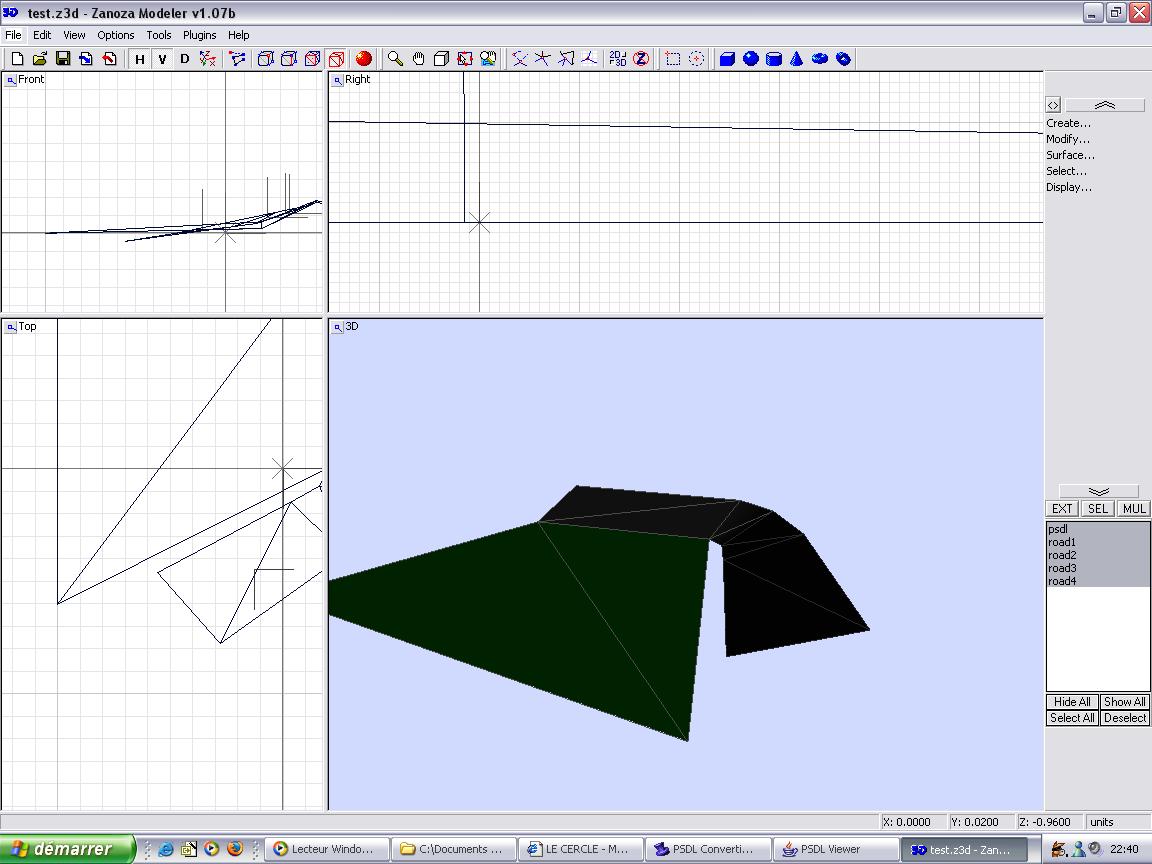The height and width of the screenshot is (864, 1152).
Task: Click the 2D/3D switch icon
Action: pyautogui.click(x=618, y=59)
